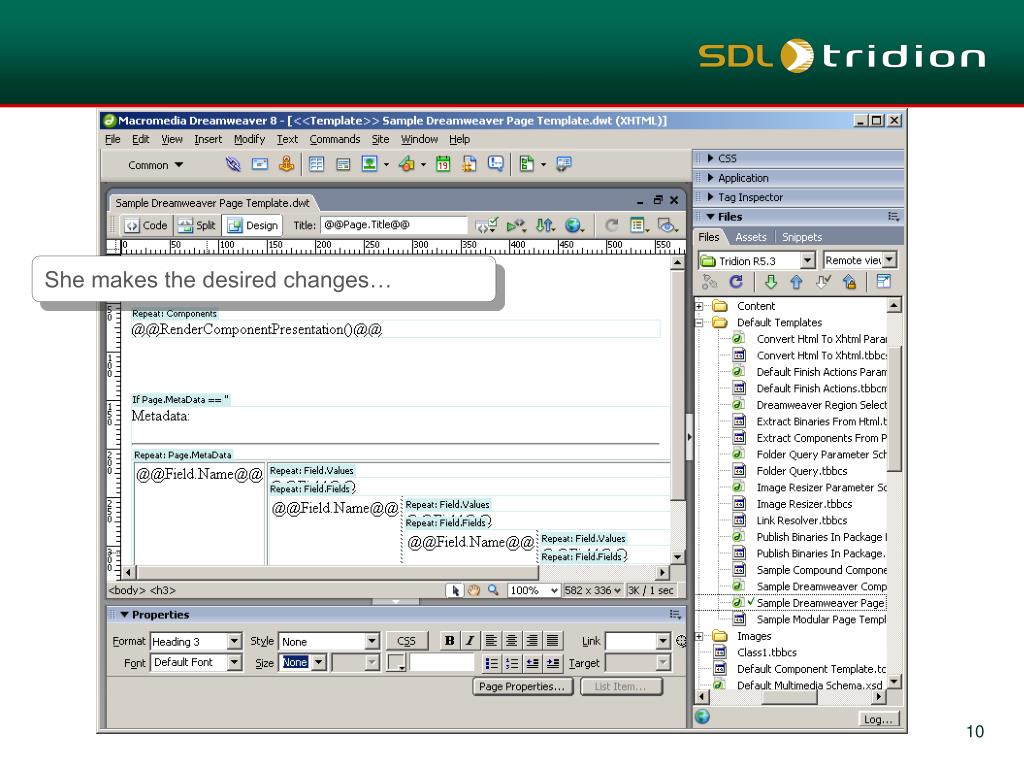The image size is (1024, 768).
Task: Refresh the Design view
Action: [611, 225]
